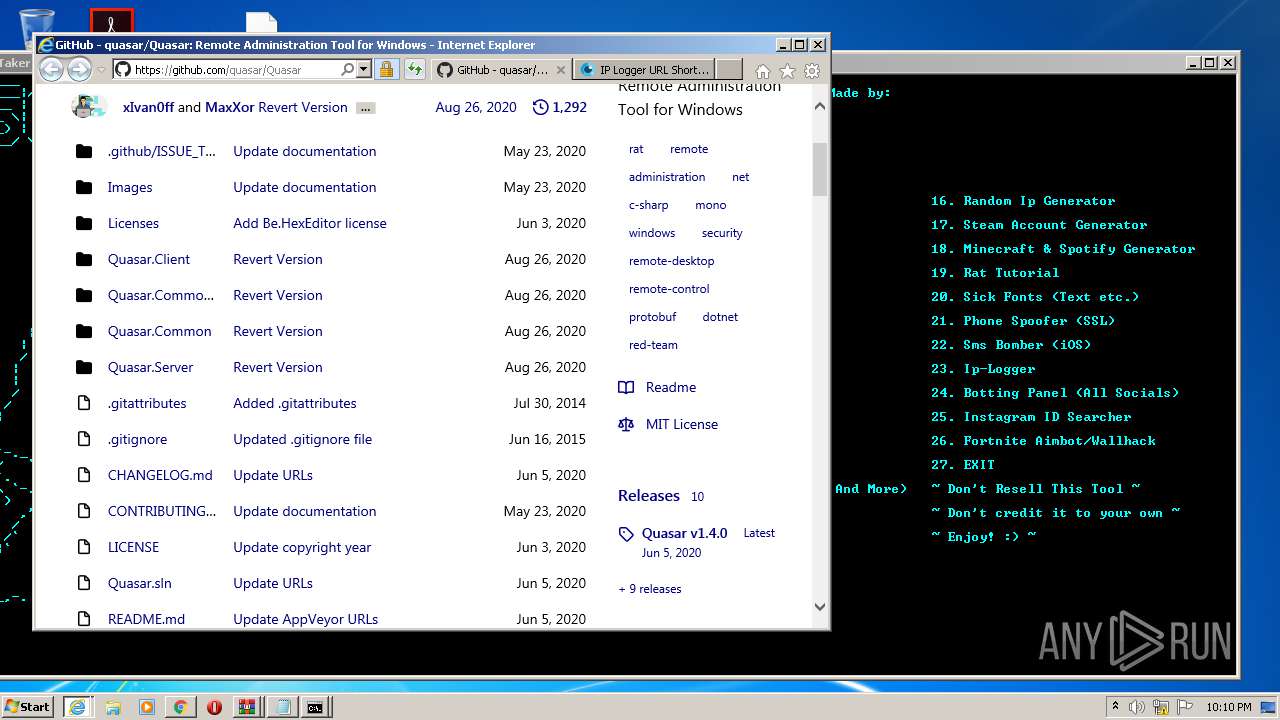Open the 'Update AppVeyor URLs' commit
Image resolution: width=1280 pixels, height=720 pixels.
tap(306, 619)
